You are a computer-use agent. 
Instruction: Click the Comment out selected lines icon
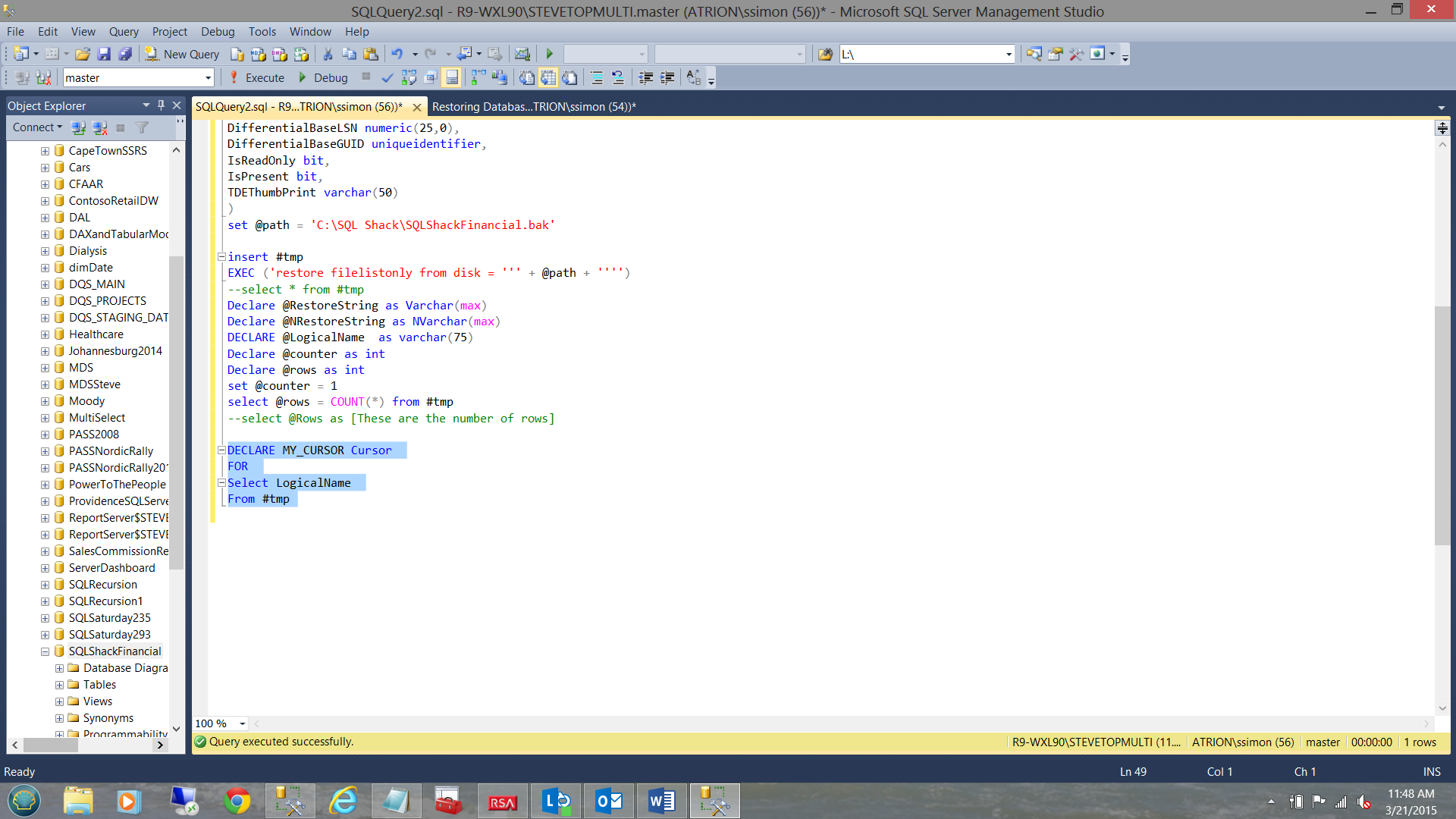pos(597,77)
